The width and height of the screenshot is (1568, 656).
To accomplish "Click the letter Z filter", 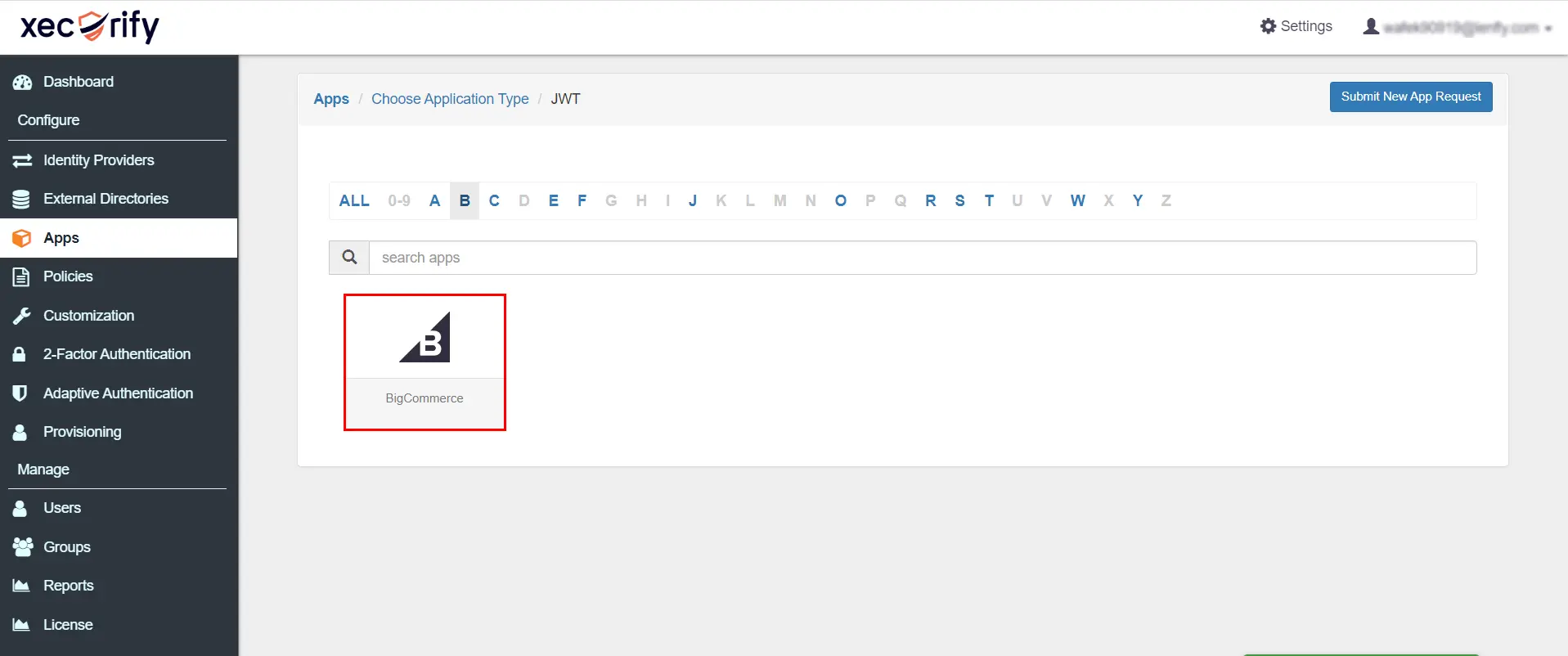I will (1166, 200).
